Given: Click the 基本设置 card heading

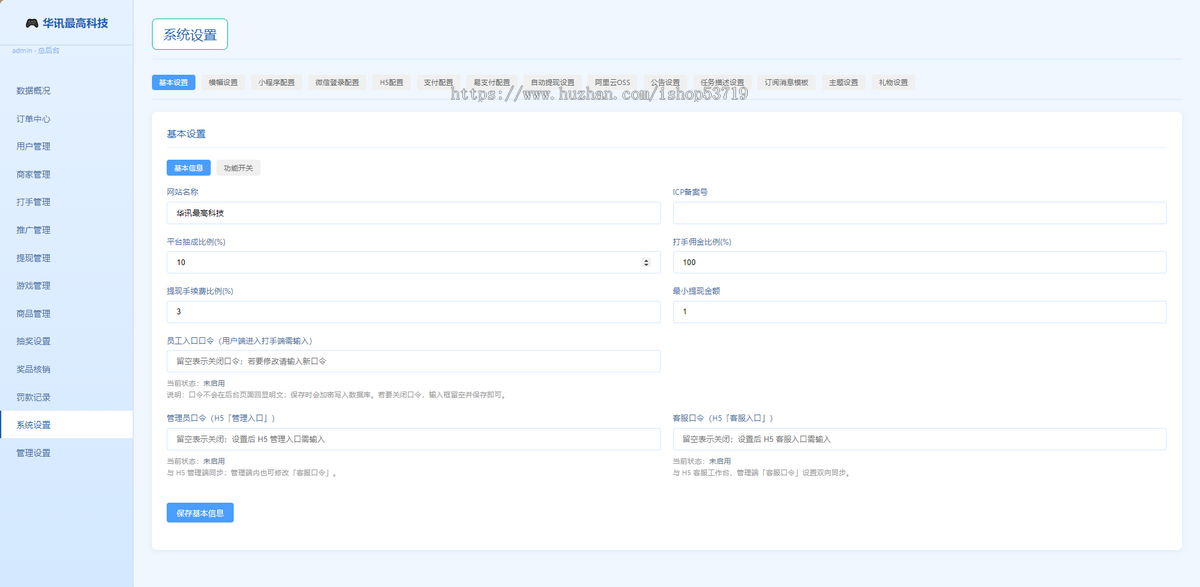Looking at the screenshot, I should [186, 133].
